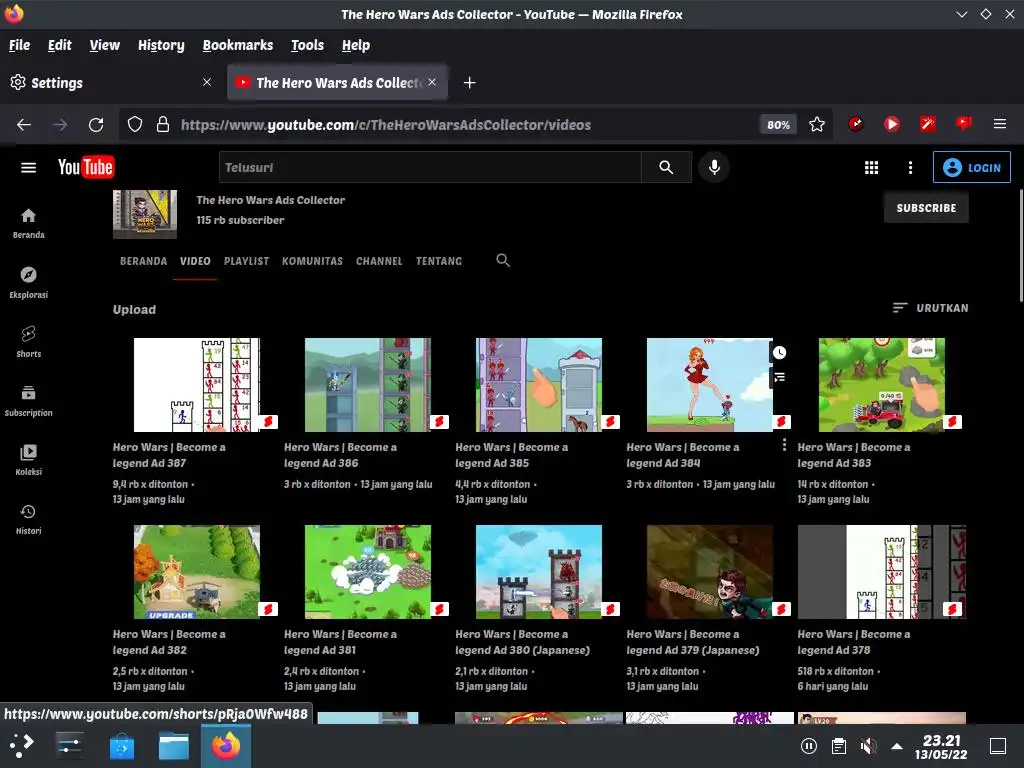Viewport: 1024px width, 768px height.
Task: Open the Edit menu
Action: [59, 45]
